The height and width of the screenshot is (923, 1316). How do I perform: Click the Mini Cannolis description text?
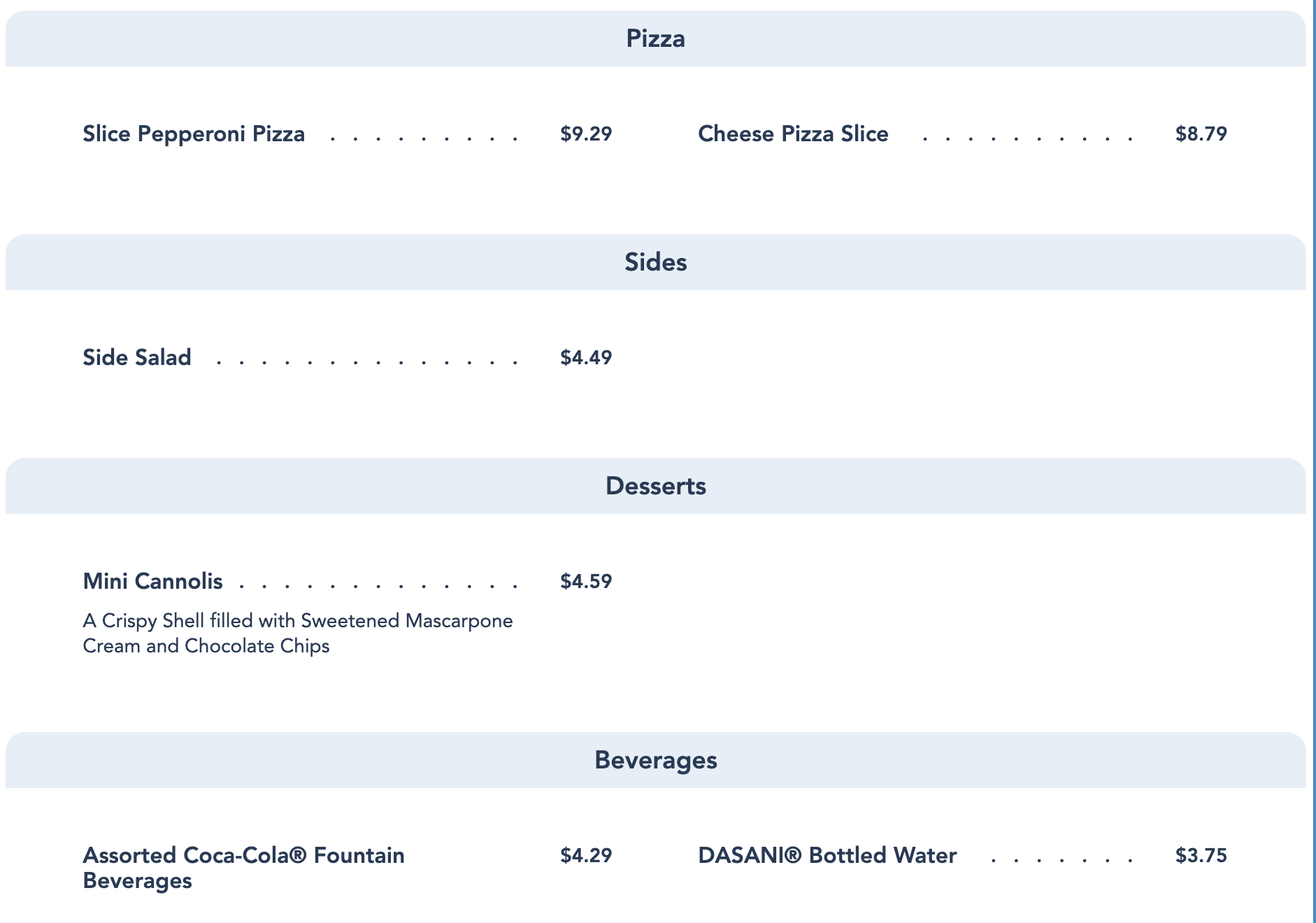coord(298,633)
